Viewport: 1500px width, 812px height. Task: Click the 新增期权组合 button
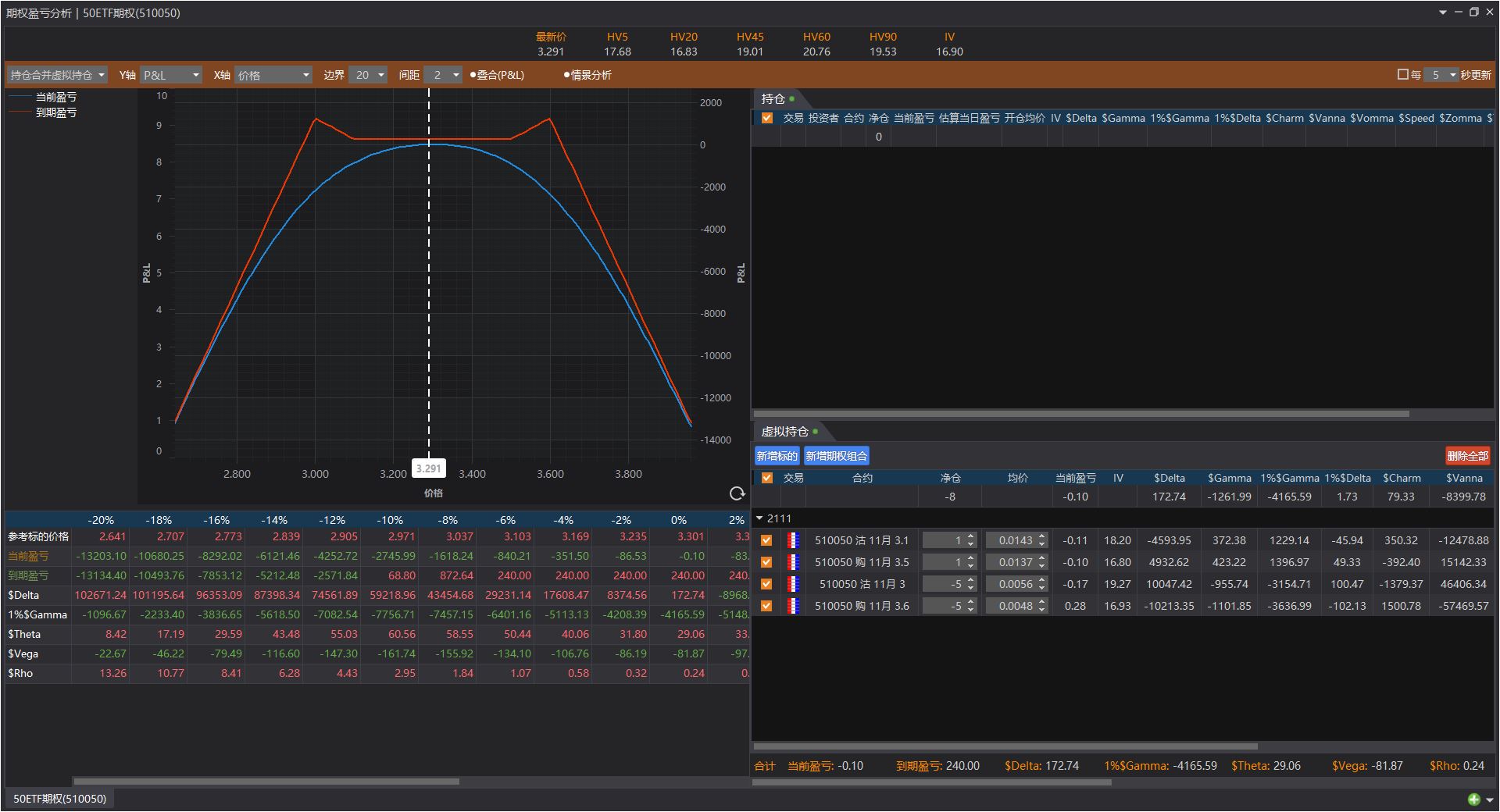click(836, 456)
